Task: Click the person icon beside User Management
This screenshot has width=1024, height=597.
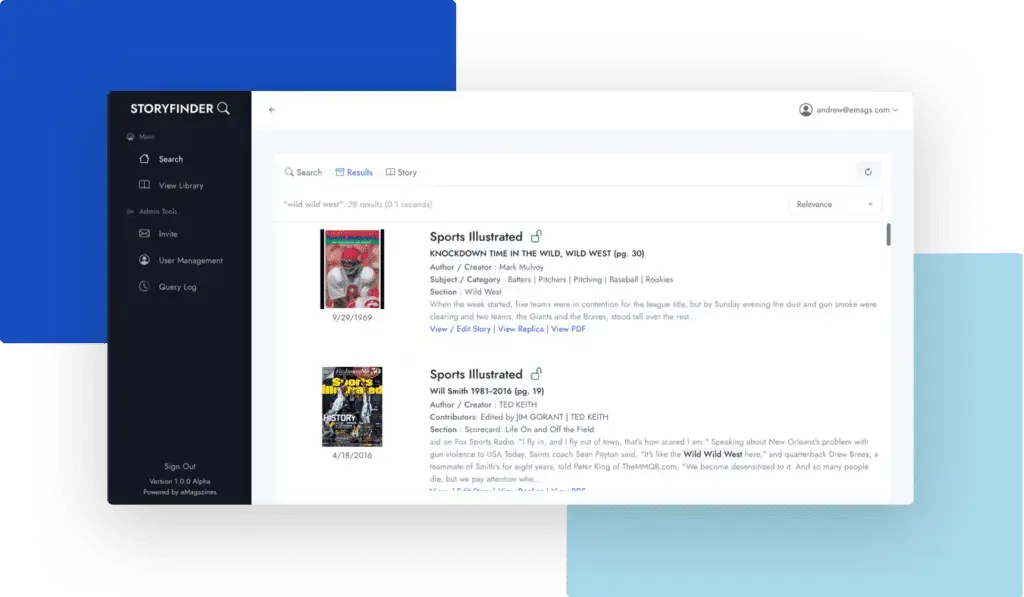Action: (x=144, y=260)
